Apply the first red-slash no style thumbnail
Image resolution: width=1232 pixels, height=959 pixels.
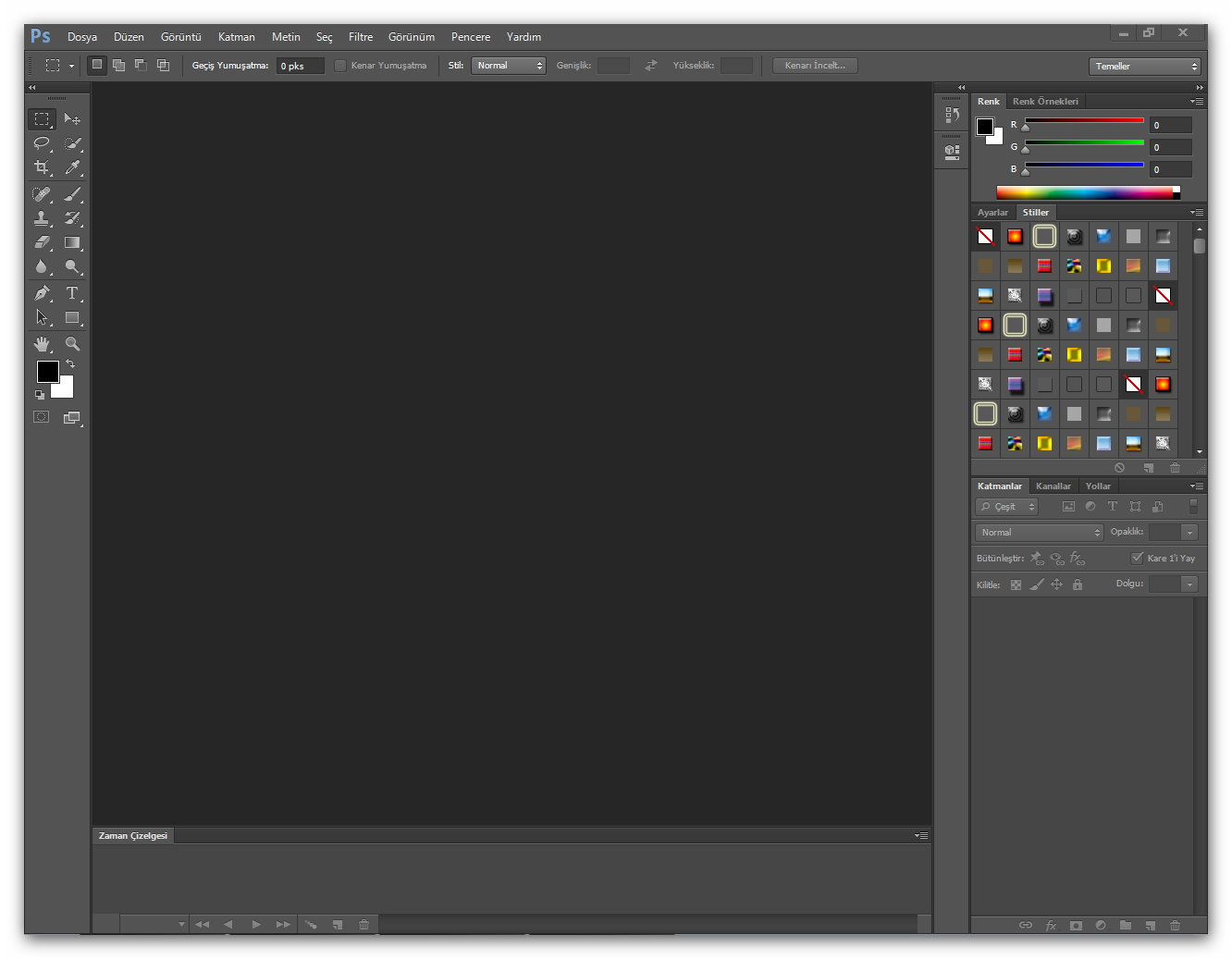985,237
